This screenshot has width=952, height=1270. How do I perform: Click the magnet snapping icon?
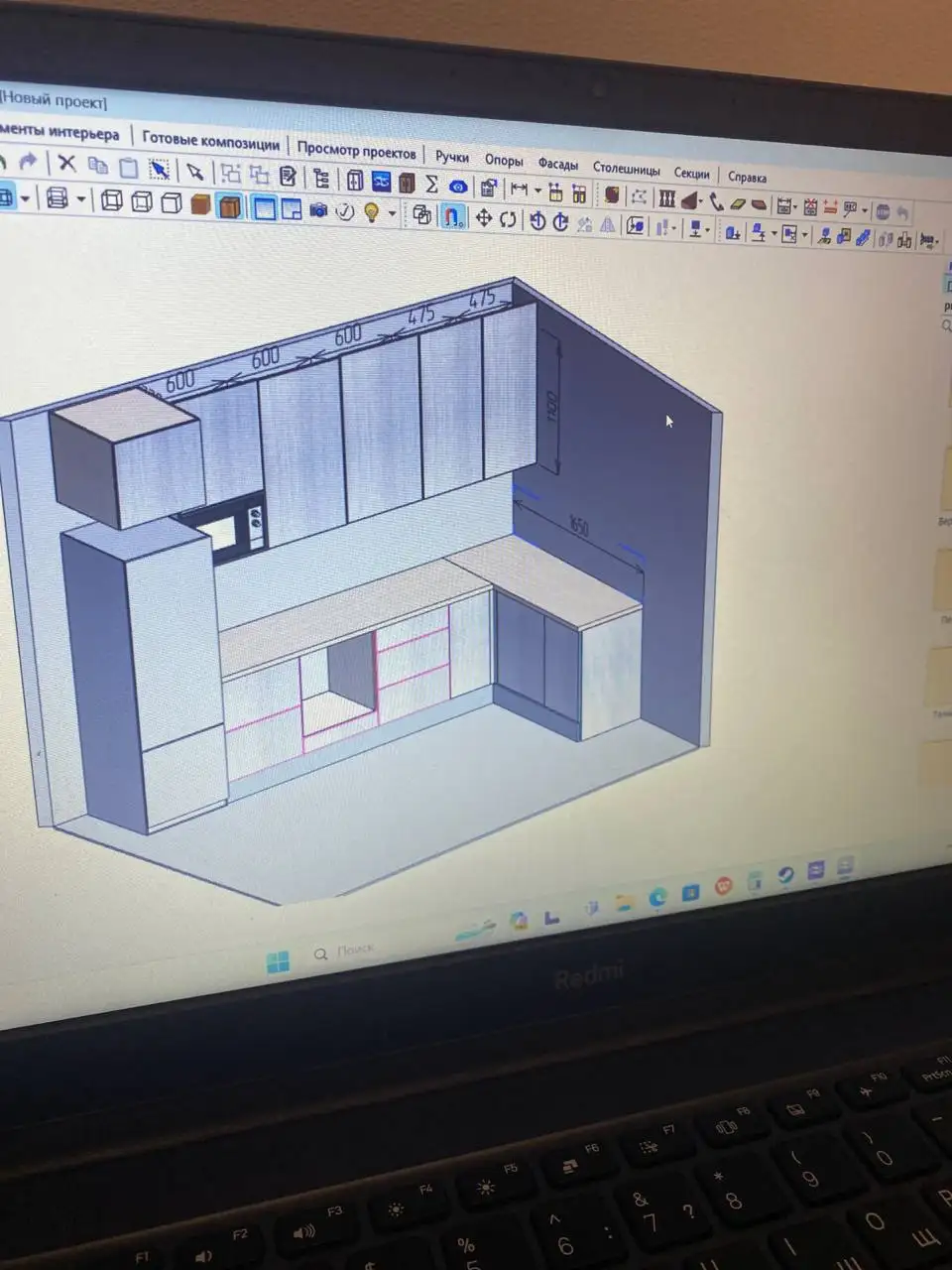[x=453, y=216]
